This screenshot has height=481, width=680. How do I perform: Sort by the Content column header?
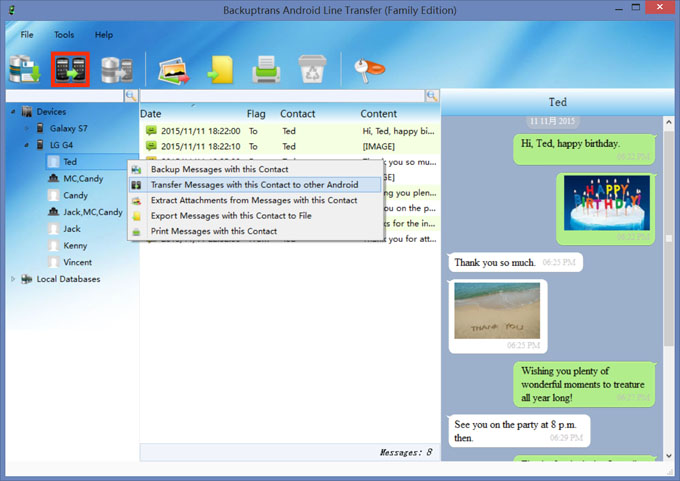pyautogui.click(x=379, y=114)
